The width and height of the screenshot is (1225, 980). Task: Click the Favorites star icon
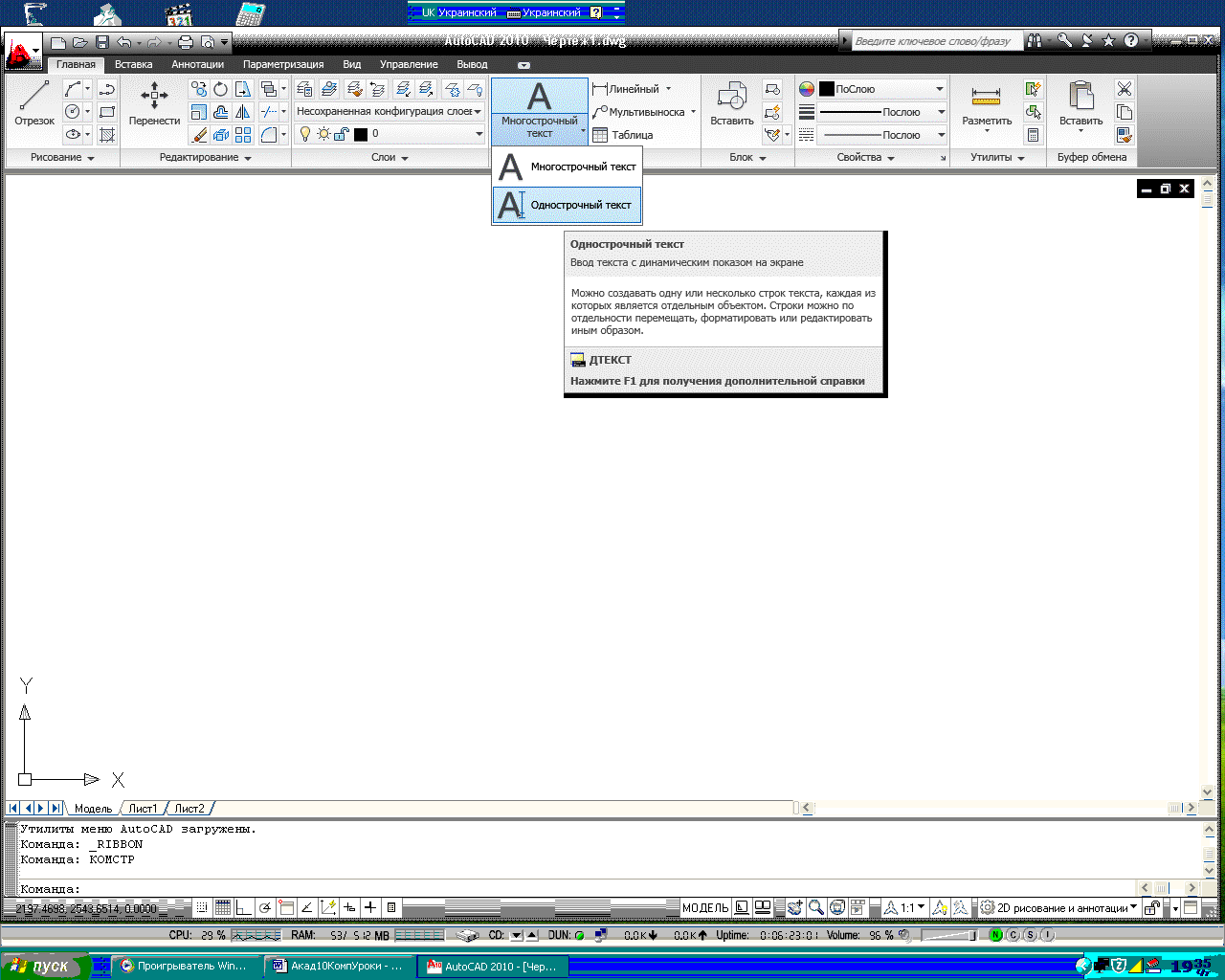pos(1108,40)
